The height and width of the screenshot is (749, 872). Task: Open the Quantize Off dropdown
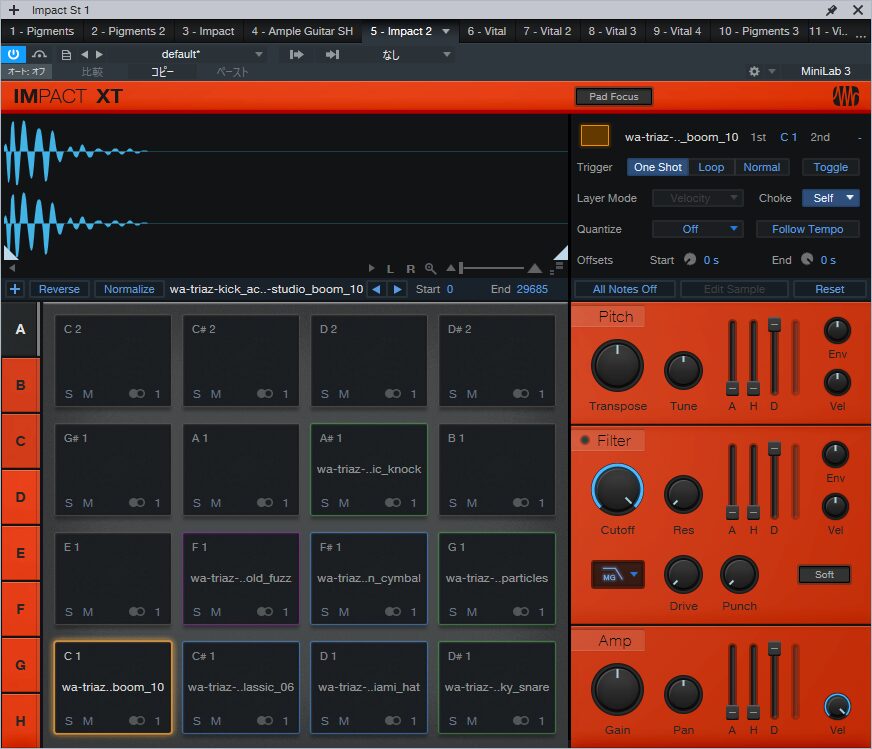697,229
